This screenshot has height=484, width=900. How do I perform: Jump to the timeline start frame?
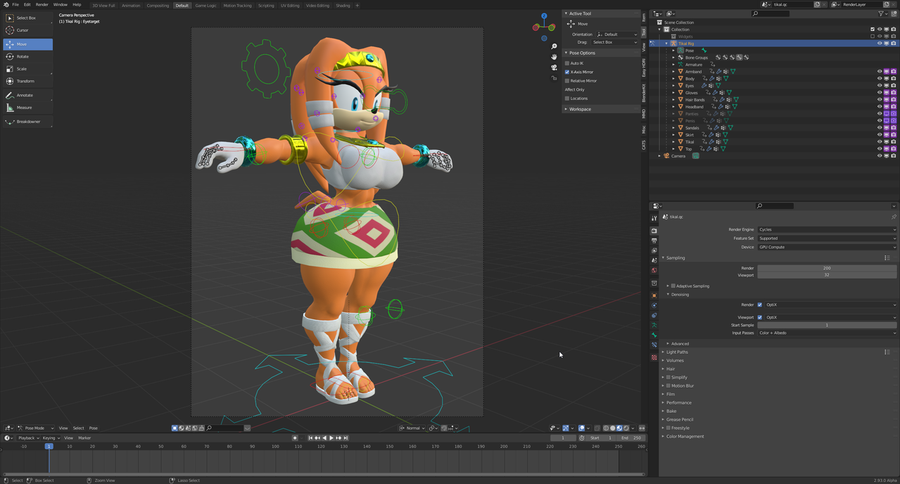311,438
